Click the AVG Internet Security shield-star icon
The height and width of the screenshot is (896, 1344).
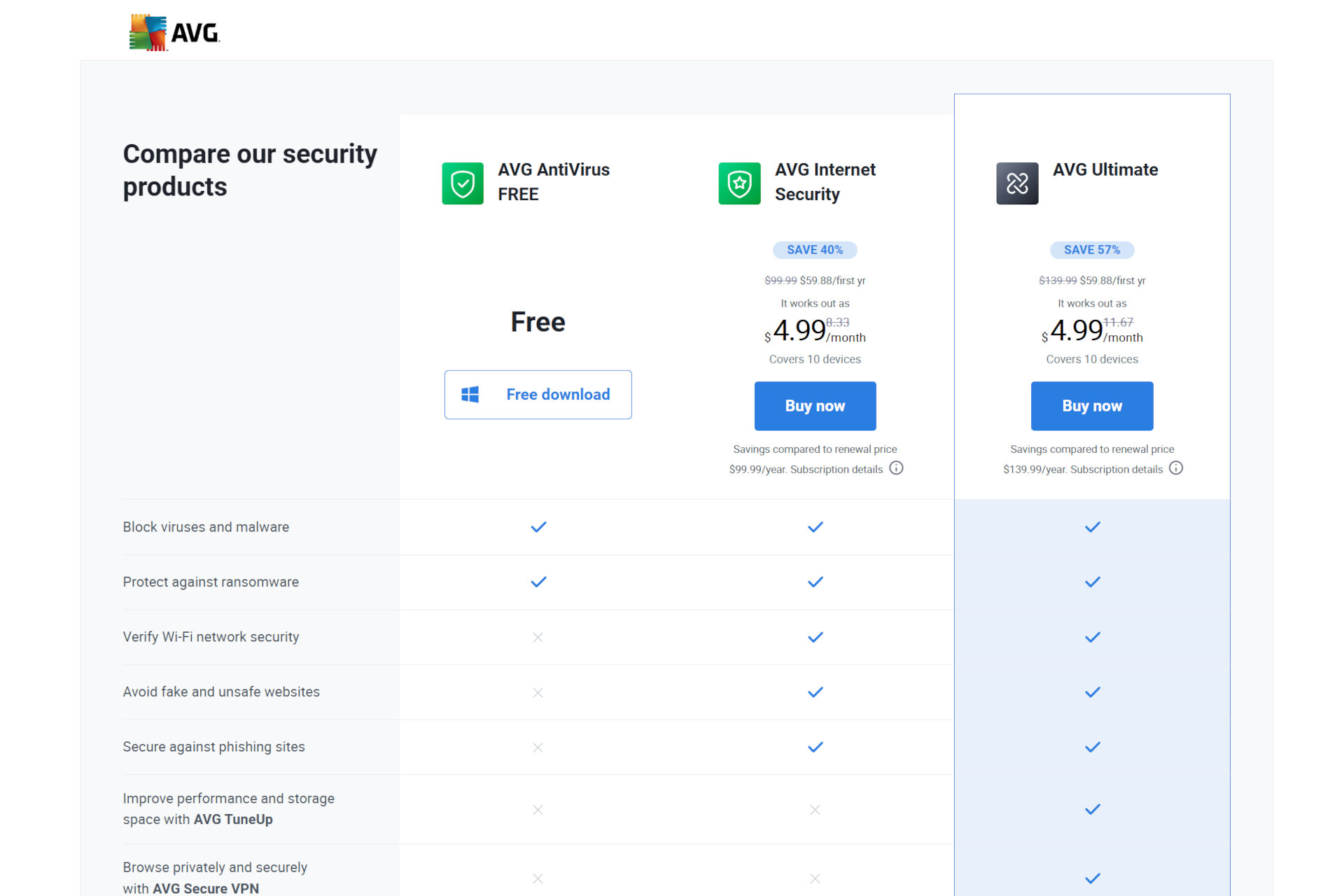point(739,183)
